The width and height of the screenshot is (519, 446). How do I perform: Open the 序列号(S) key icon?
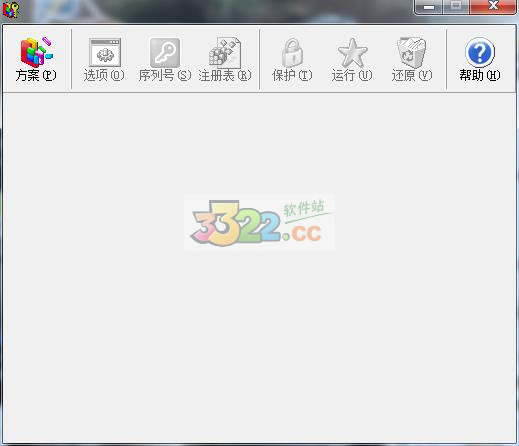pyautogui.click(x=165, y=53)
